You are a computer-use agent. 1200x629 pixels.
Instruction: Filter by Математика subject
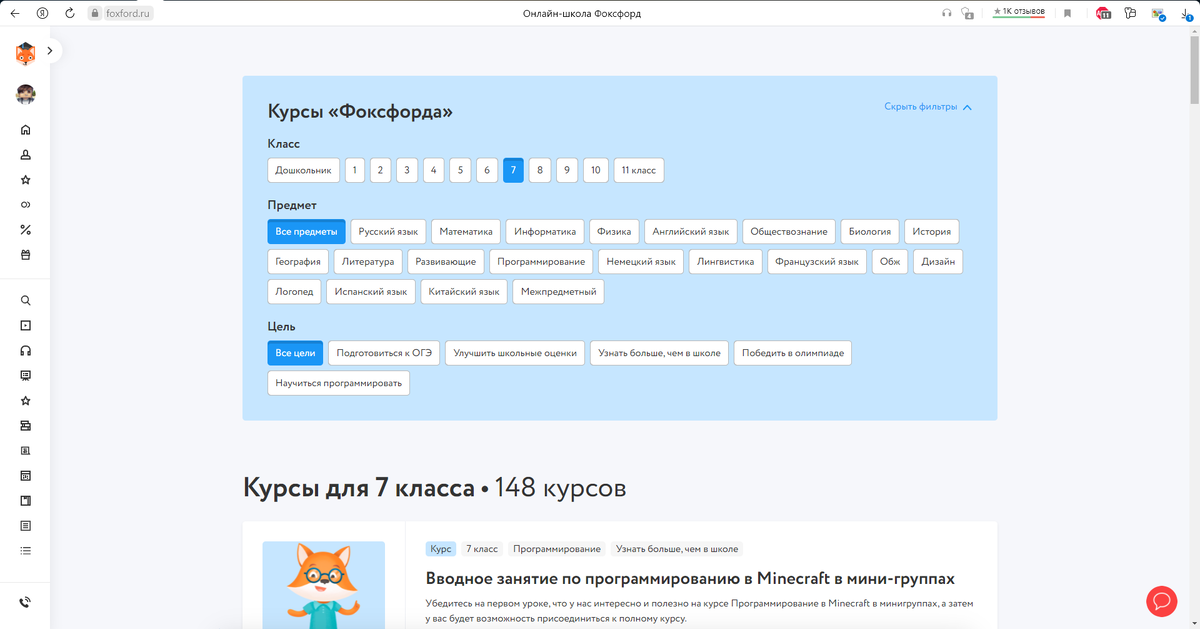click(x=466, y=232)
